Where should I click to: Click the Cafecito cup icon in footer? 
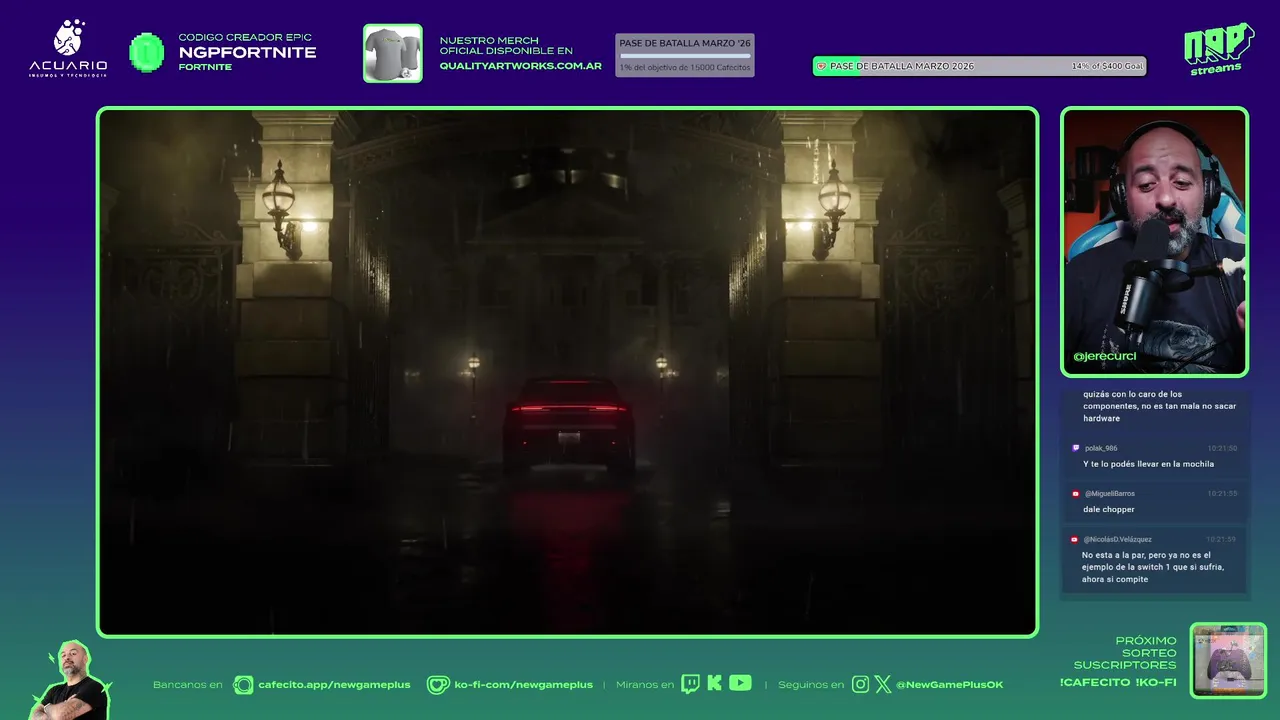[243, 684]
